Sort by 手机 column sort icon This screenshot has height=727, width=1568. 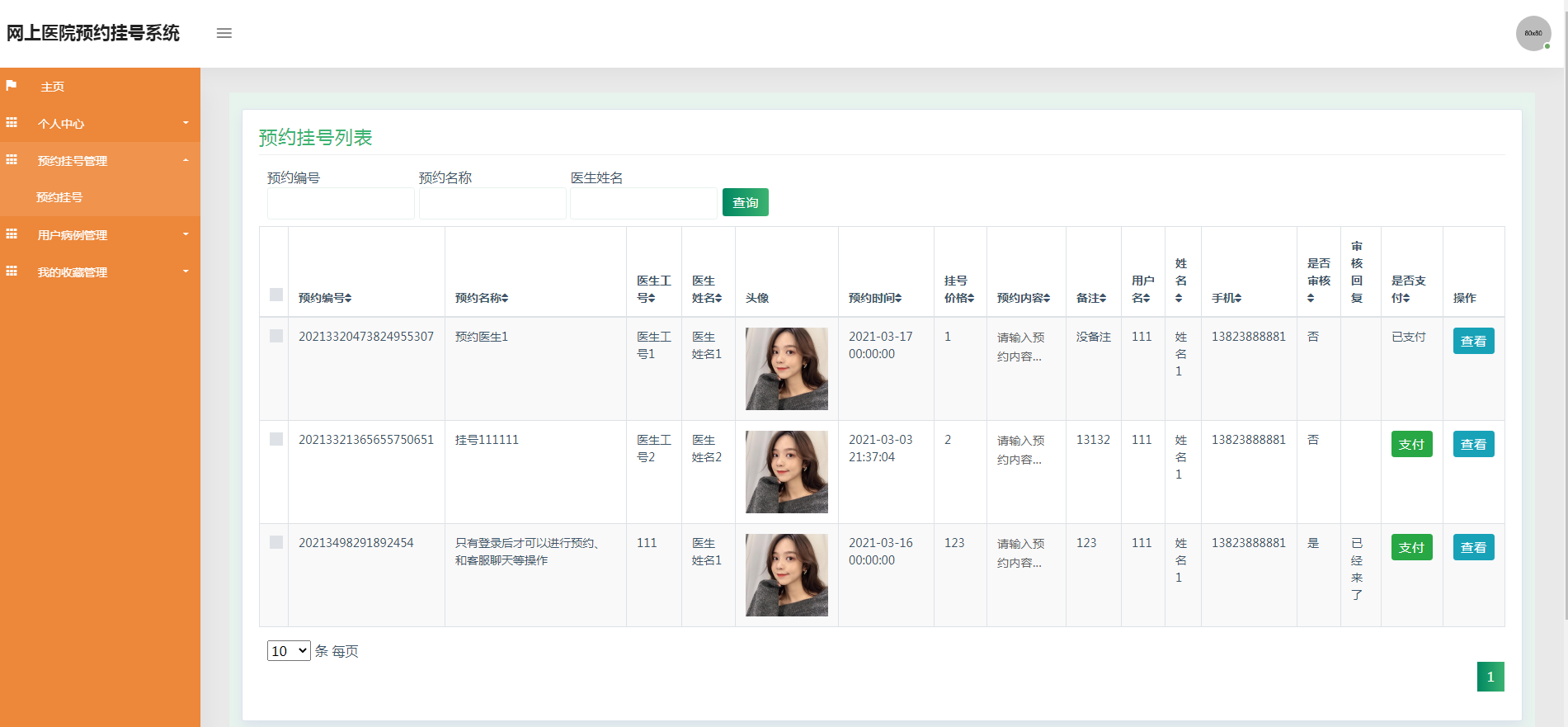1238,298
